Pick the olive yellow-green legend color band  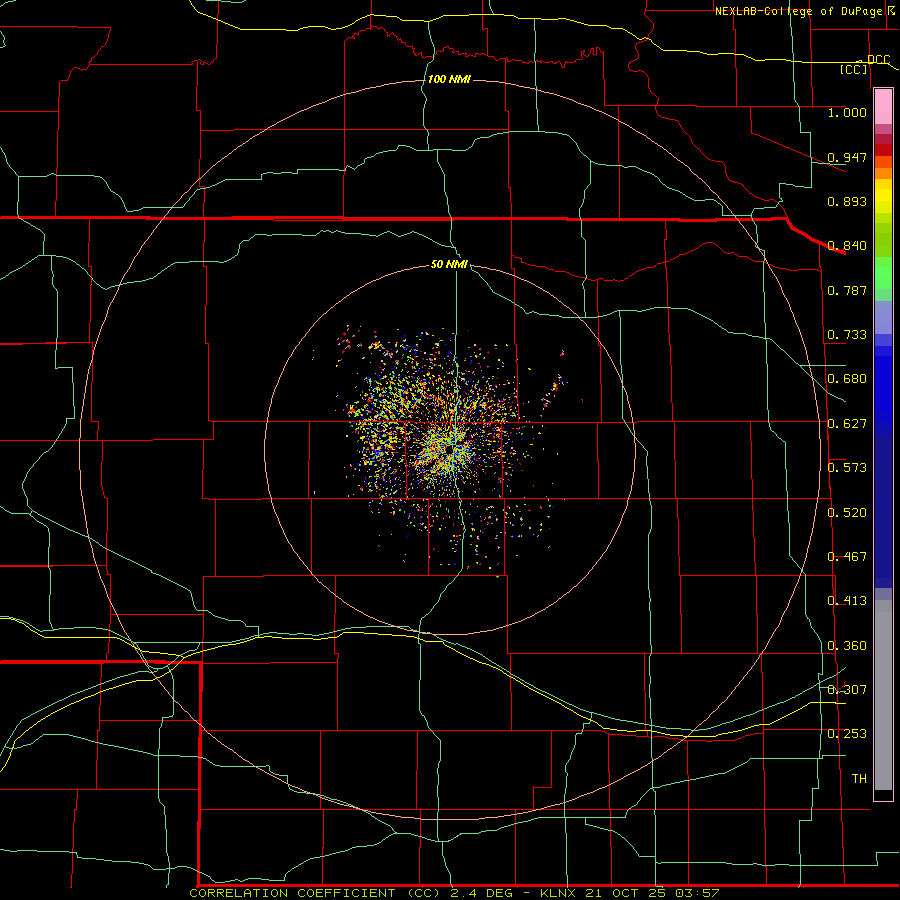[883, 239]
